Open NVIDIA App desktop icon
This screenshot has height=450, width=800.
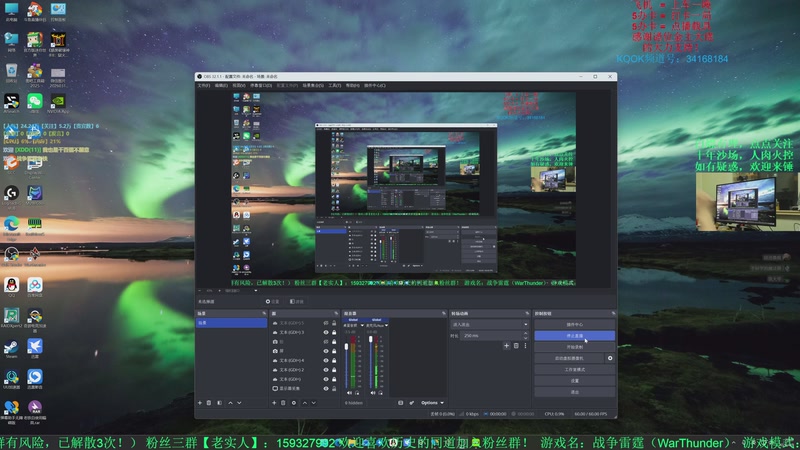click(58, 103)
